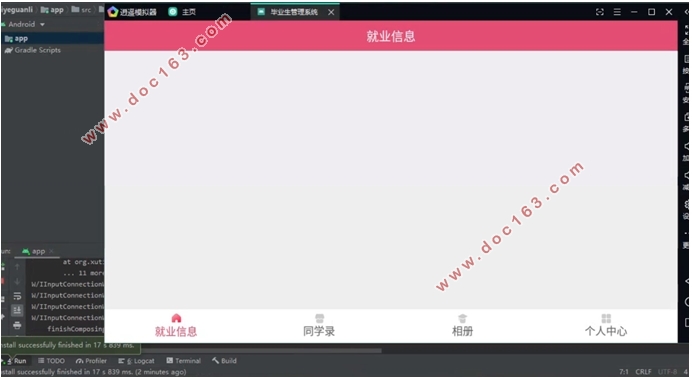Click console line 'finishComposing'
This screenshot has width=692, height=378.
coord(75,329)
